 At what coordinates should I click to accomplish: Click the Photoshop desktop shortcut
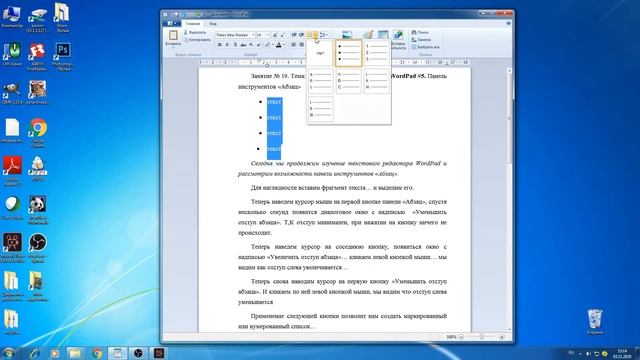click(62, 56)
